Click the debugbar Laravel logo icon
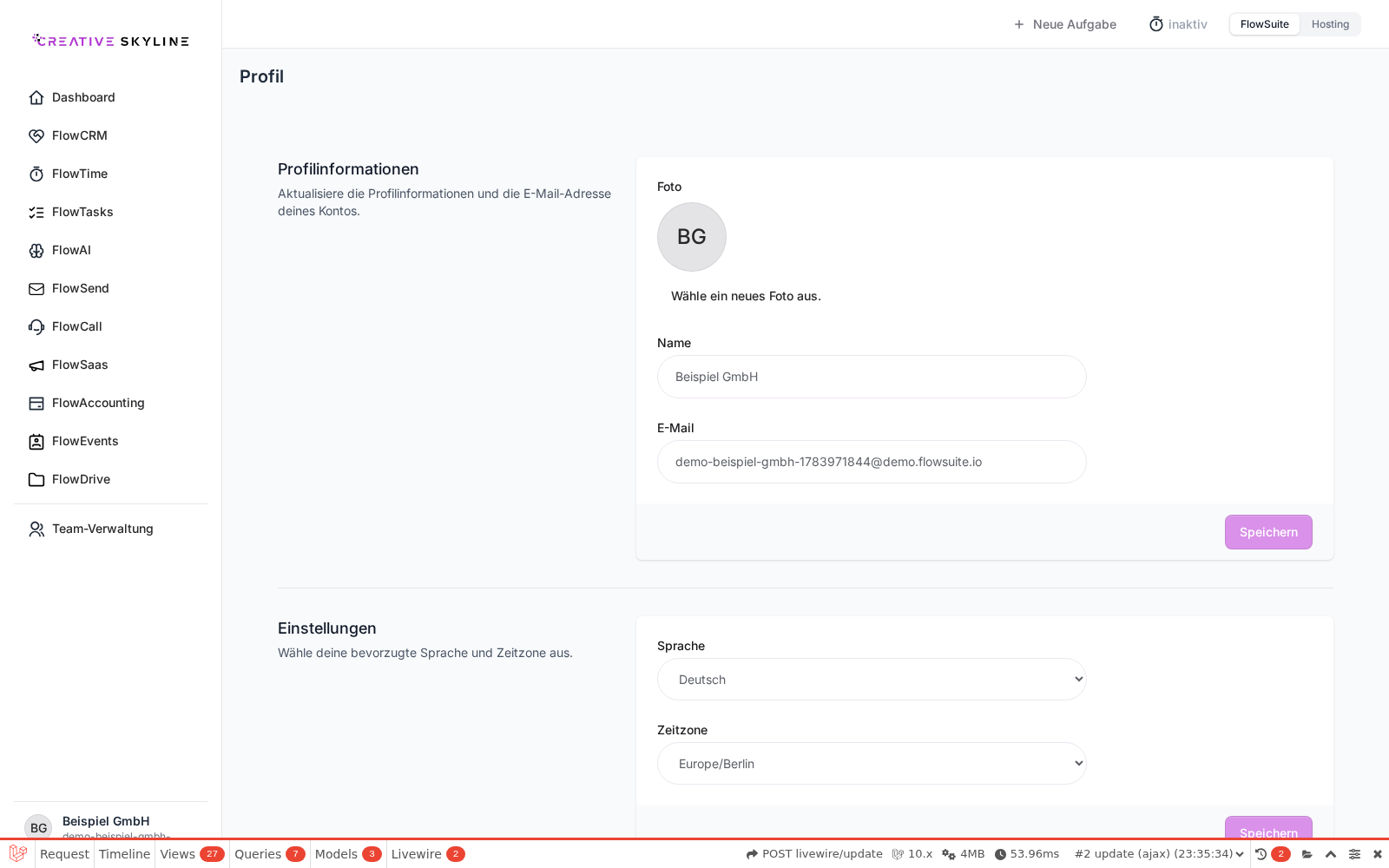Screen dimensions: 1389x868 tap(17, 854)
